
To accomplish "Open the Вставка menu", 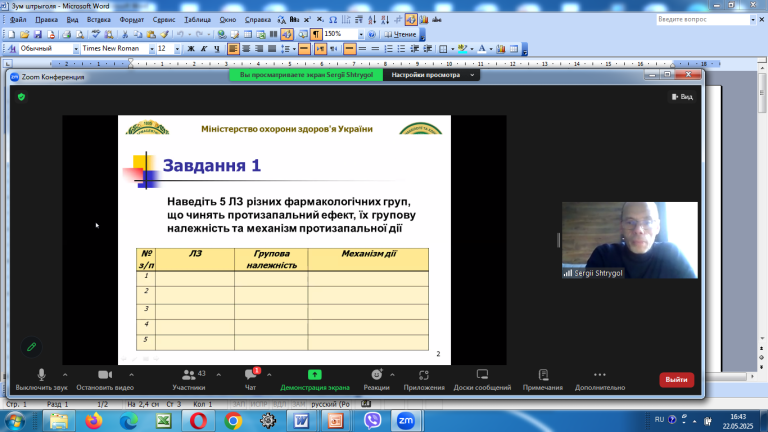I will 98,20.
